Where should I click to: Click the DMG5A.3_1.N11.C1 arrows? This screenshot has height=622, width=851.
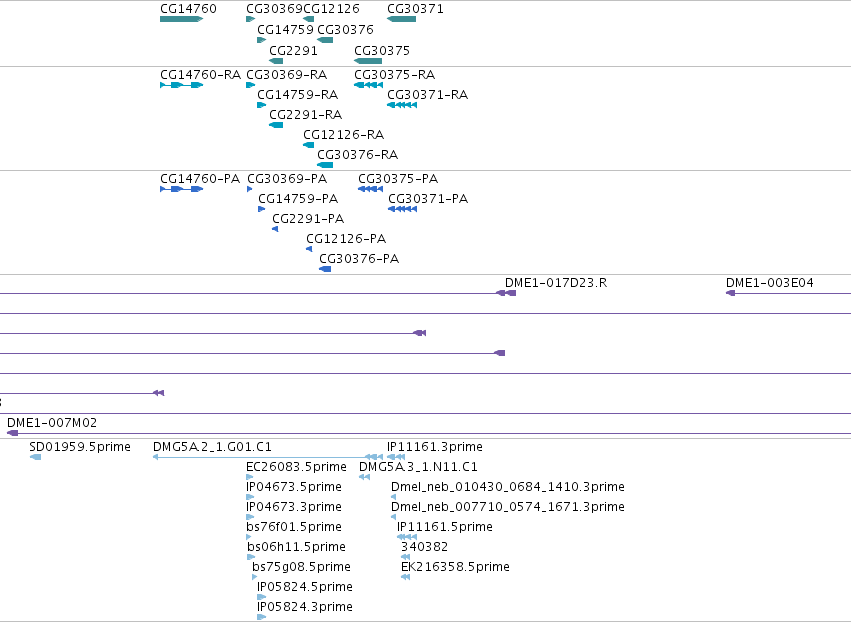coord(365,477)
